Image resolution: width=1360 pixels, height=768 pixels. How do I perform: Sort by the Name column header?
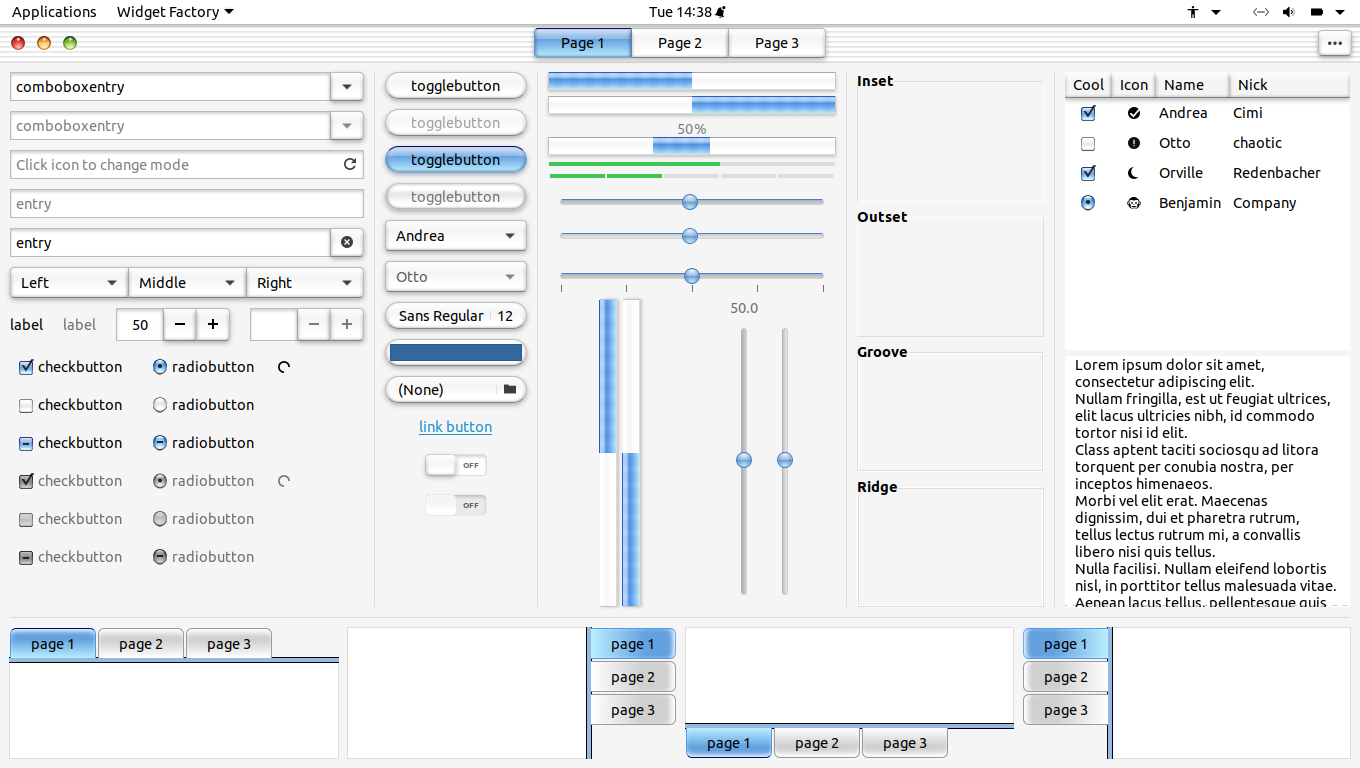point(1192,85)
